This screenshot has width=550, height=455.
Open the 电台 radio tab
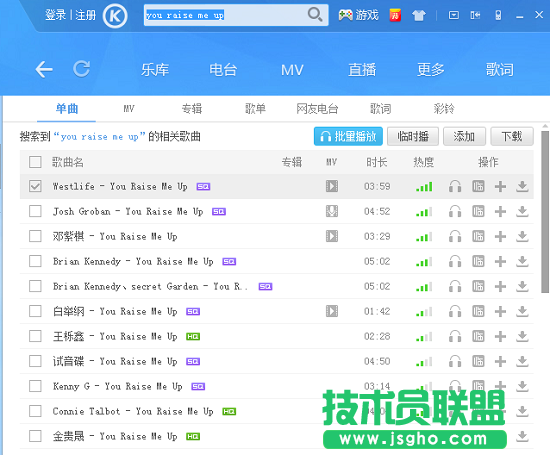[x=223, y=69]
